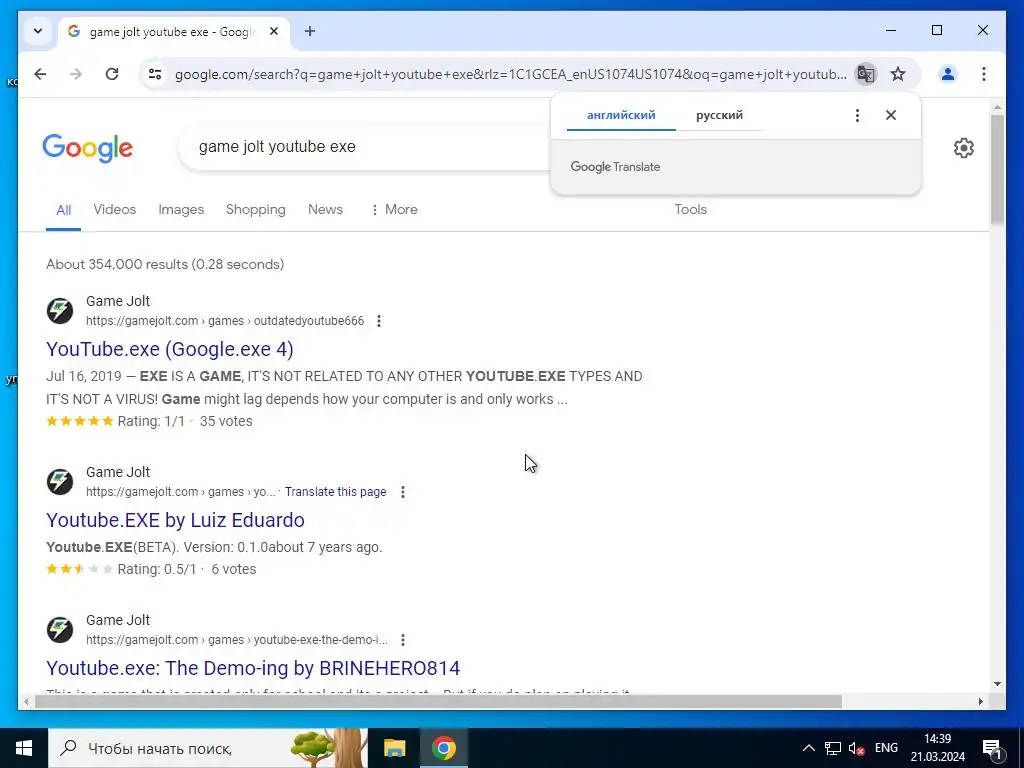Click the vertical scrollbar thumb
Screen dimensions: 1024x768
pos(997,168)
